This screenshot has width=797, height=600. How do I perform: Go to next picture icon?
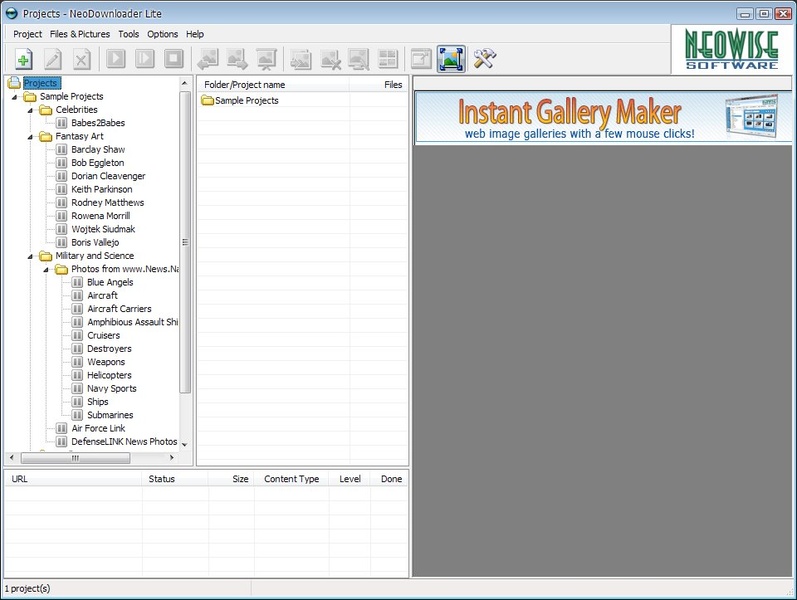237,59
